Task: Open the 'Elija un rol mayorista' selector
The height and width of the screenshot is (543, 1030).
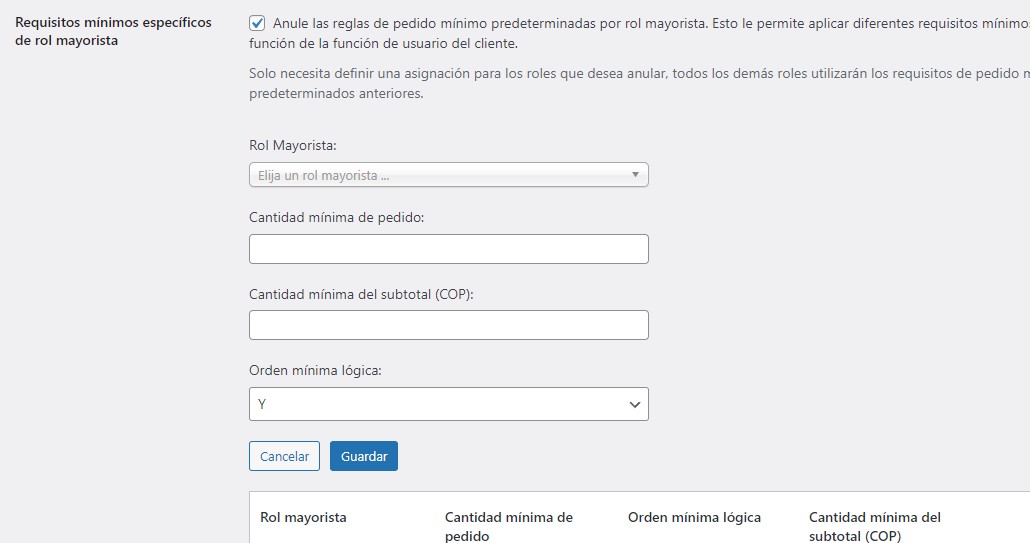Action: (x=440, y=175)
